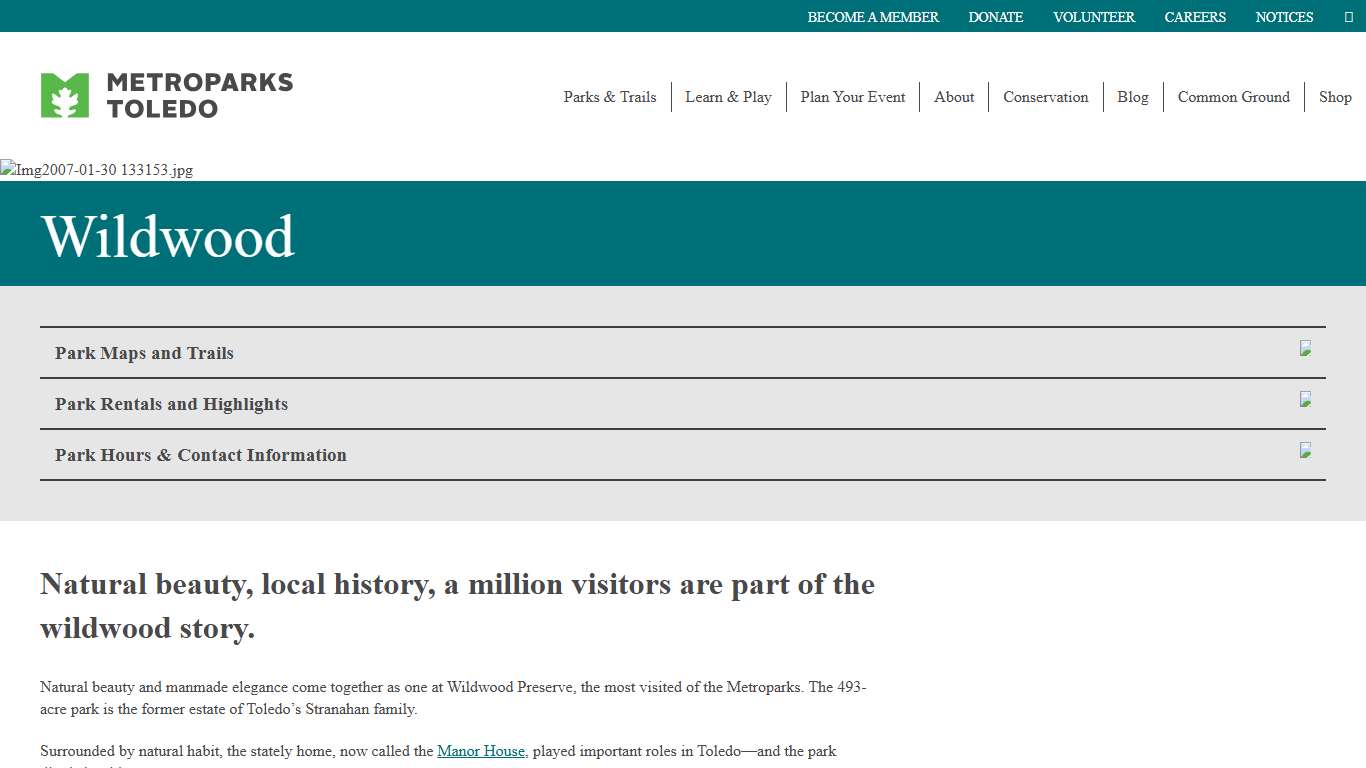The height and width of the screenshot is (768, 1366).
Task: Open the About menu item
Action: (954, 97)
